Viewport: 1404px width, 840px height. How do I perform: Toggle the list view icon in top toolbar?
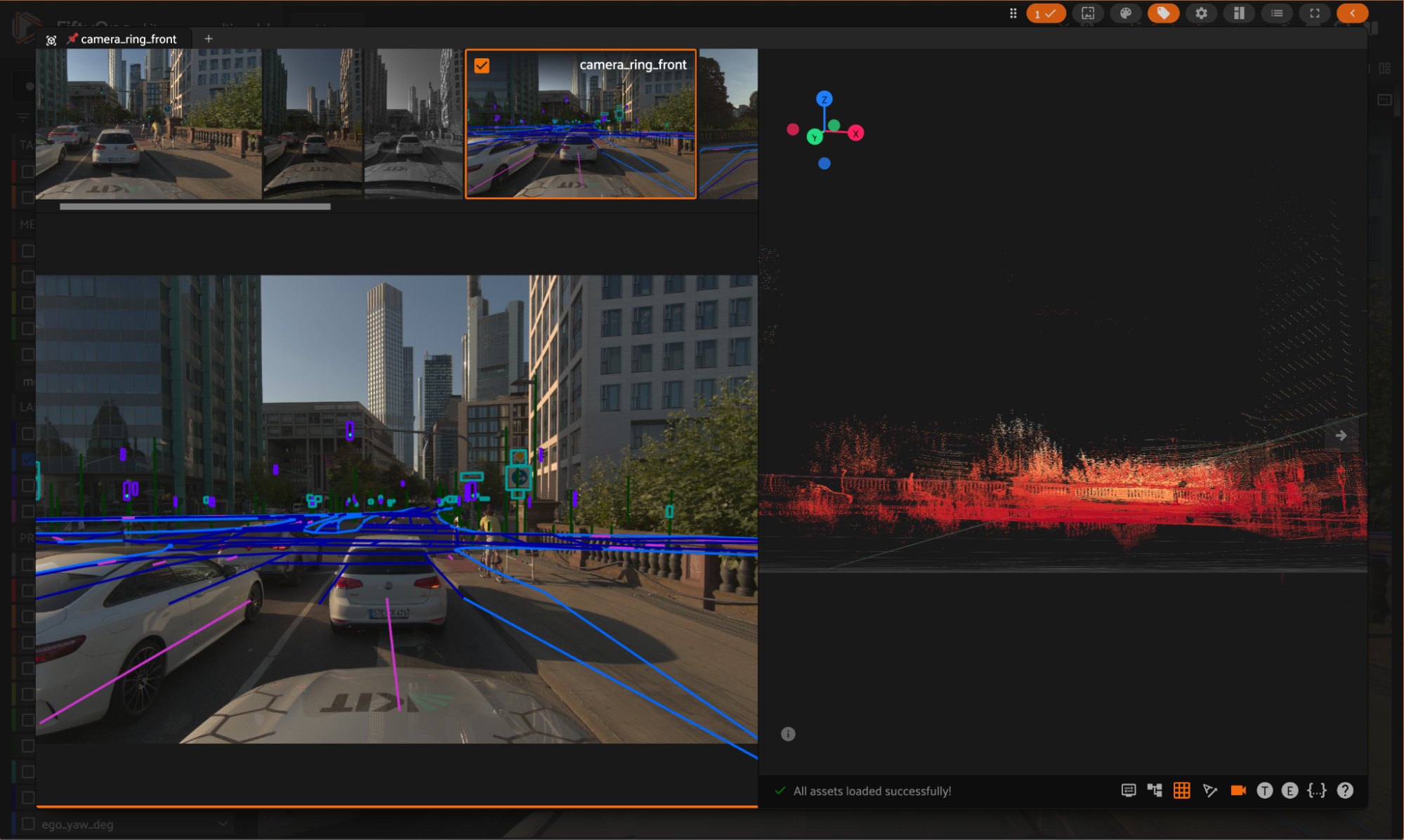coord(1277,13)
